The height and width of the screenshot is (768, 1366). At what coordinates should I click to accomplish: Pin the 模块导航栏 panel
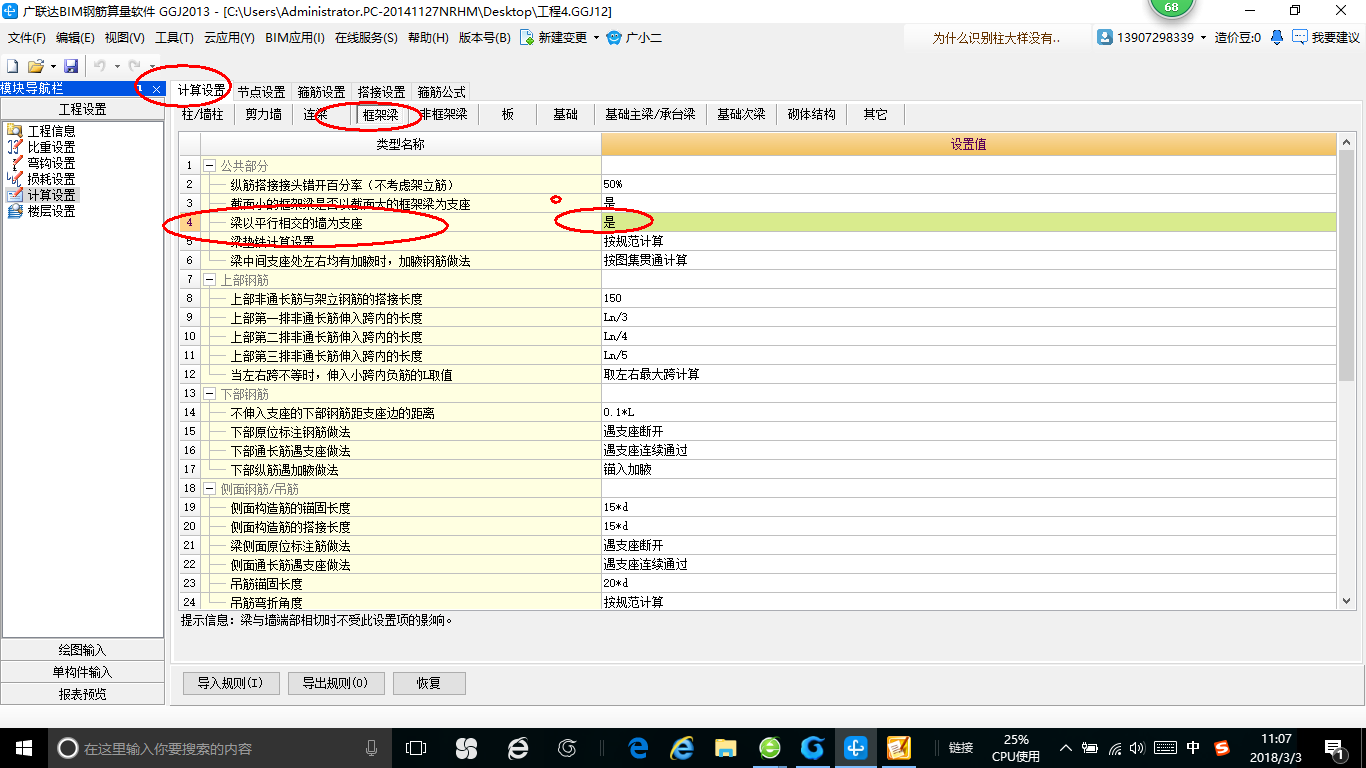pyautogui.click(x=141, y=89)
